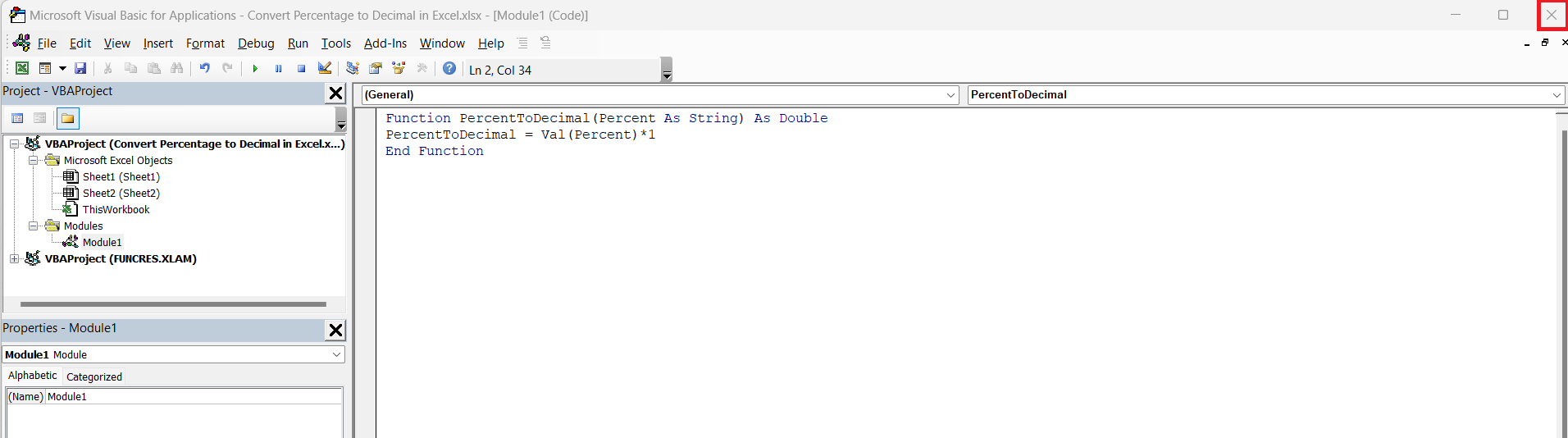Open the Edit menu
1568x438 pixels.
click(80, 43)
